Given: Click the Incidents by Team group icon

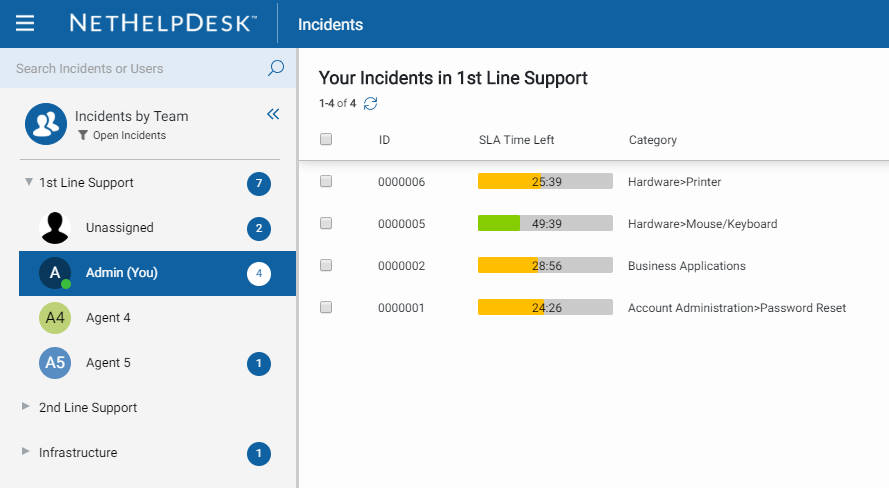Looking at the screenshot, I should (45, 124).
